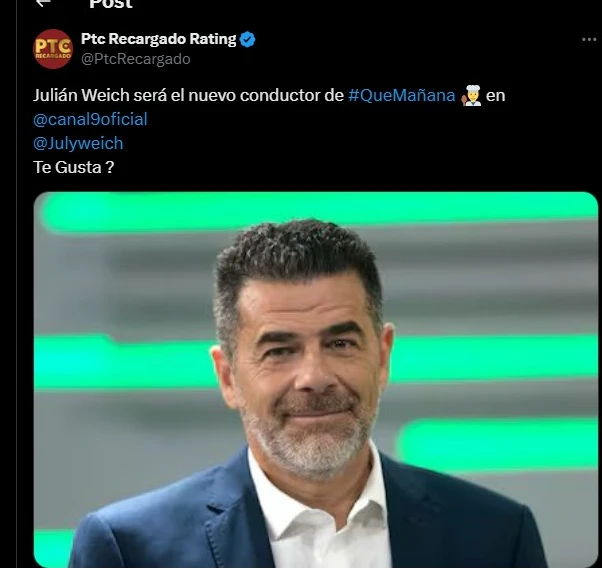Open the #QueMañana hashtag
Screen dimensions: 602x568
402,96
